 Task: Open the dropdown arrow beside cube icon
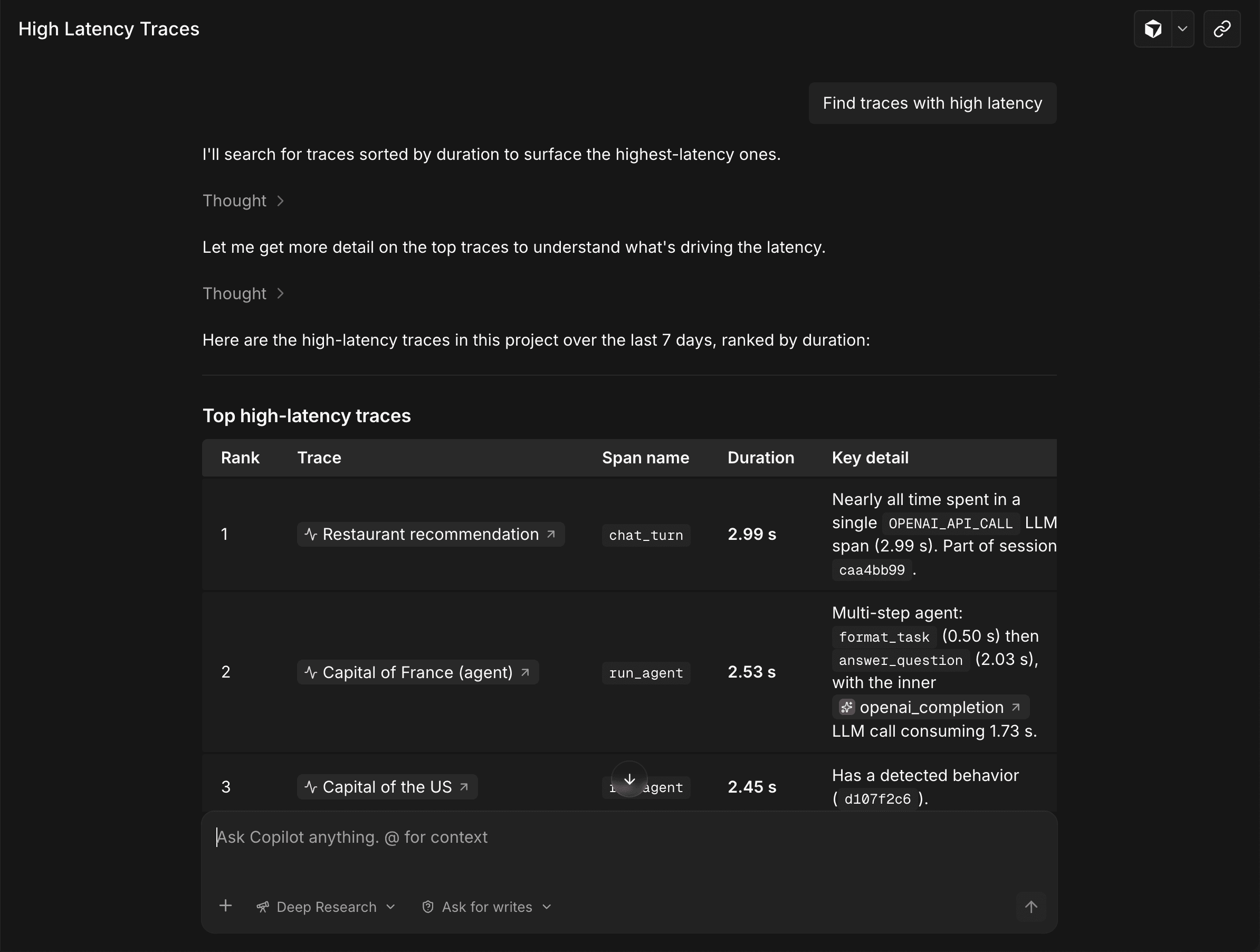[1182, 29]
